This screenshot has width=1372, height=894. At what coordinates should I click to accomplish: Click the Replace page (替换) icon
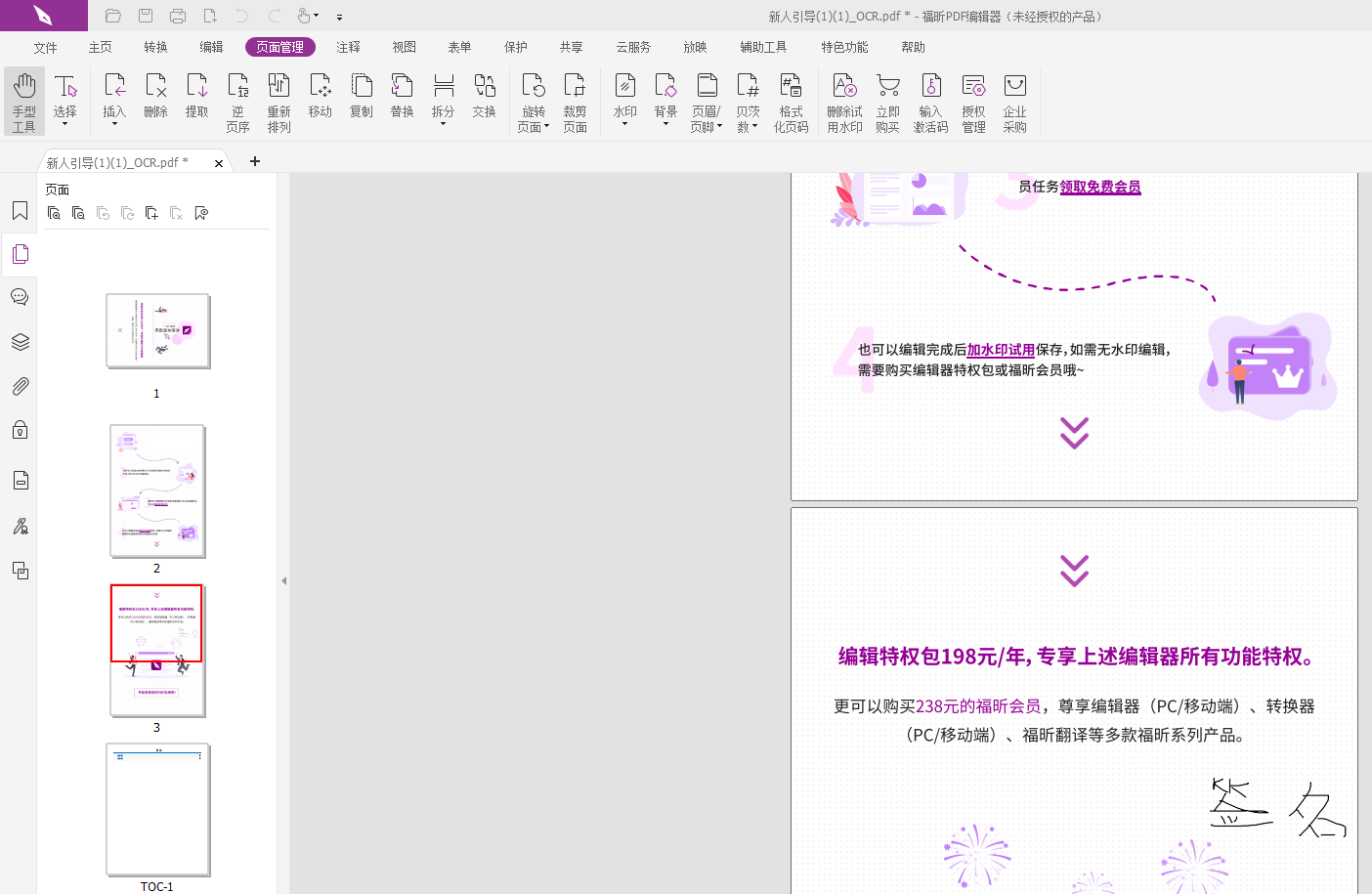coord(402,97)
